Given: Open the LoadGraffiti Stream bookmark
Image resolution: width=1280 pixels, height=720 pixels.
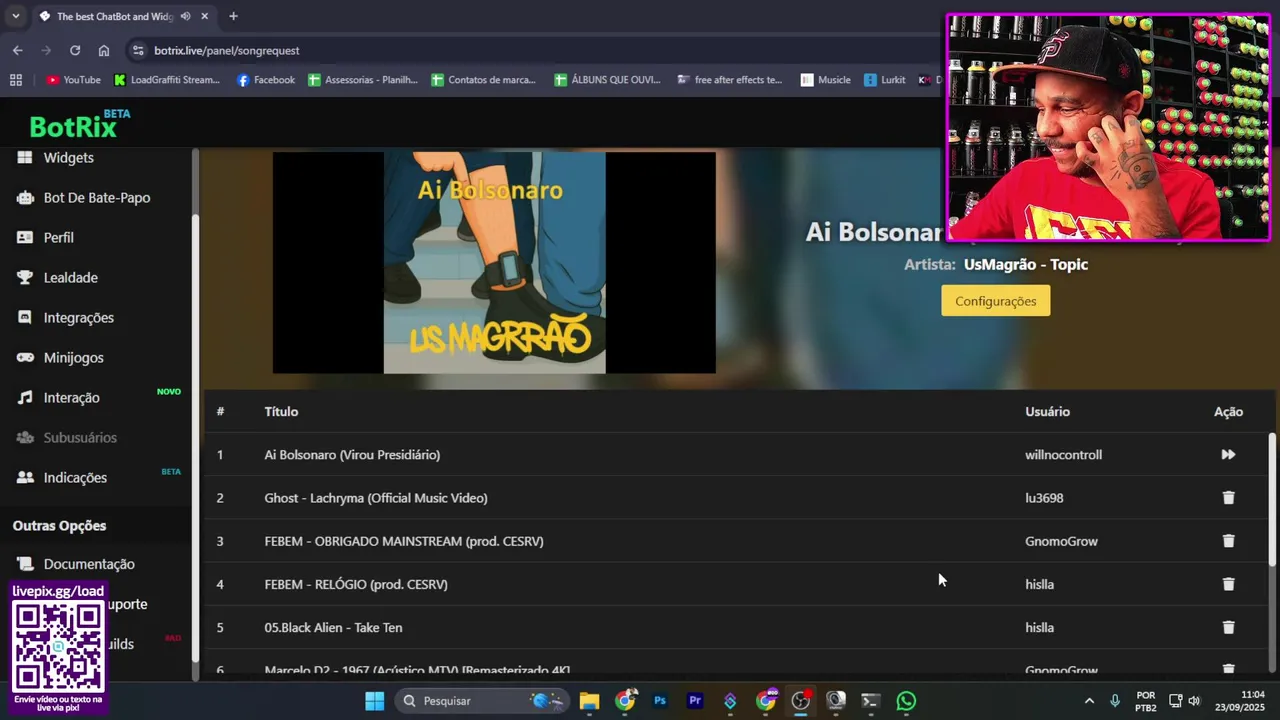Looking at the screenshot, I should point(167,80).
